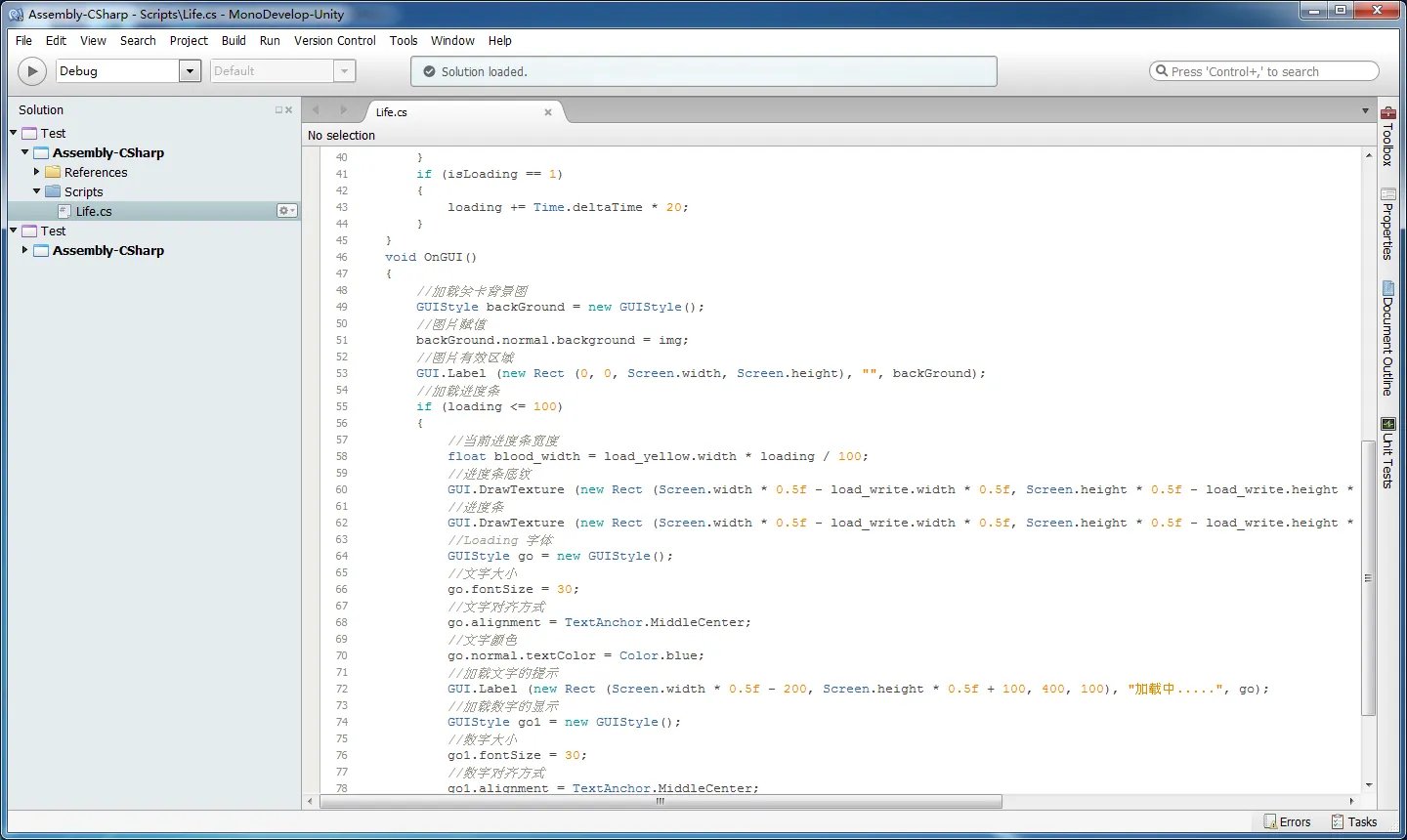The width and height of the screenshot is (1407, 840).
Task: Expand the References folder
Action: click(37, 172)
